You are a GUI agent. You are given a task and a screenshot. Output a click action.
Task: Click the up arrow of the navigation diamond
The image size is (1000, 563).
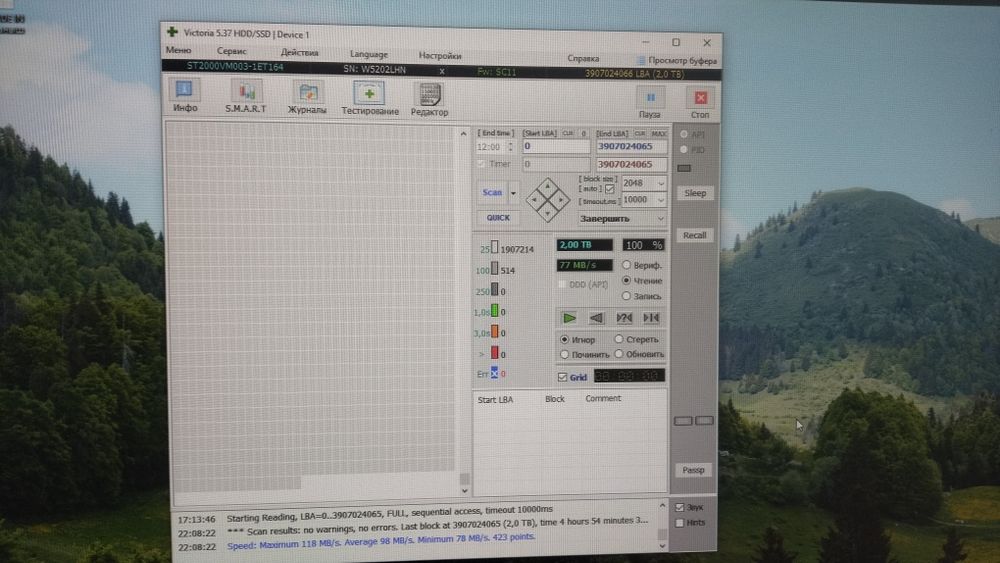click(547, 187)
